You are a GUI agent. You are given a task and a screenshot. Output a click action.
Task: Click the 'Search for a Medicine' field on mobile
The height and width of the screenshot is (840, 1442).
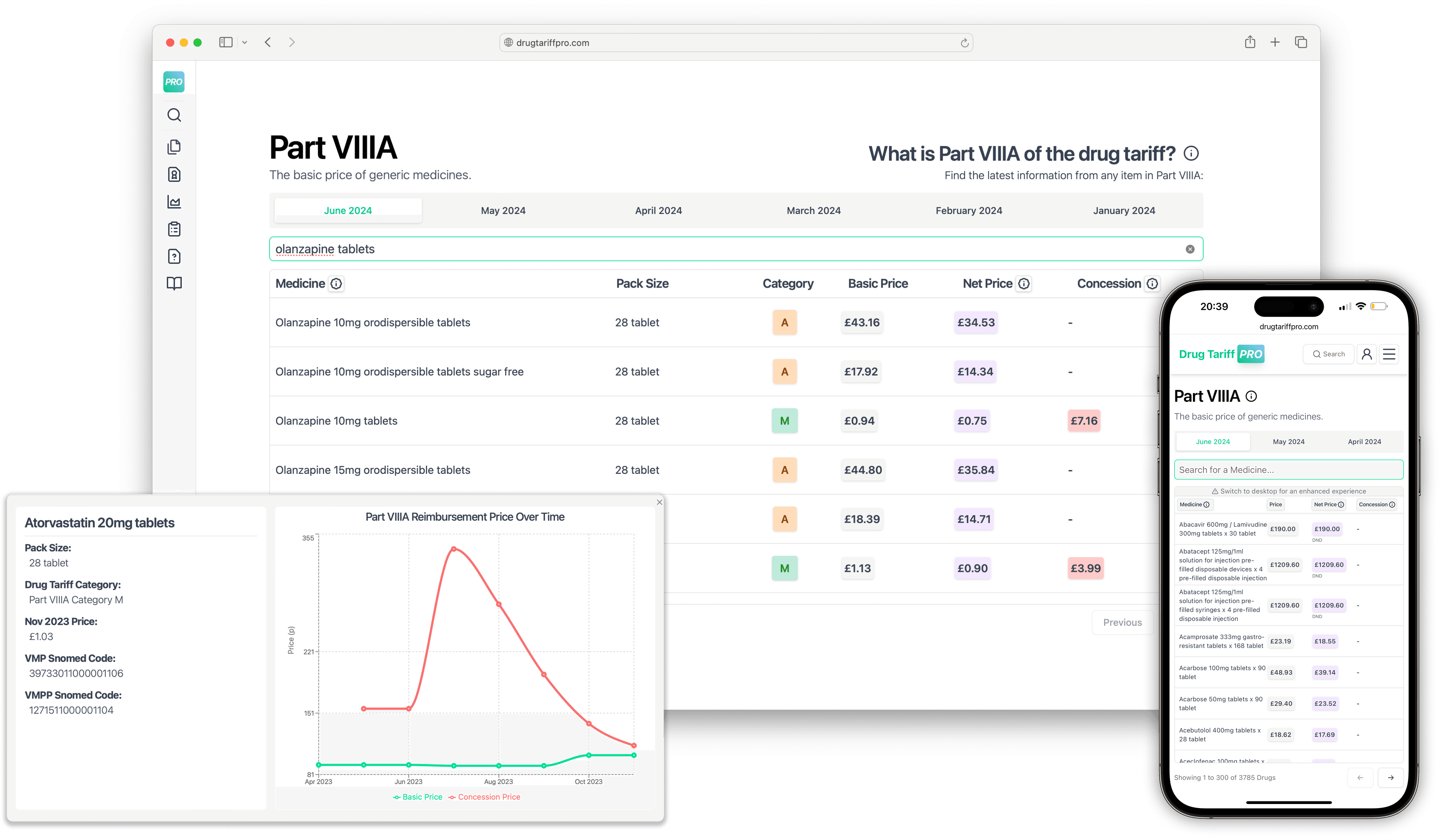(x=1288, y=469)
